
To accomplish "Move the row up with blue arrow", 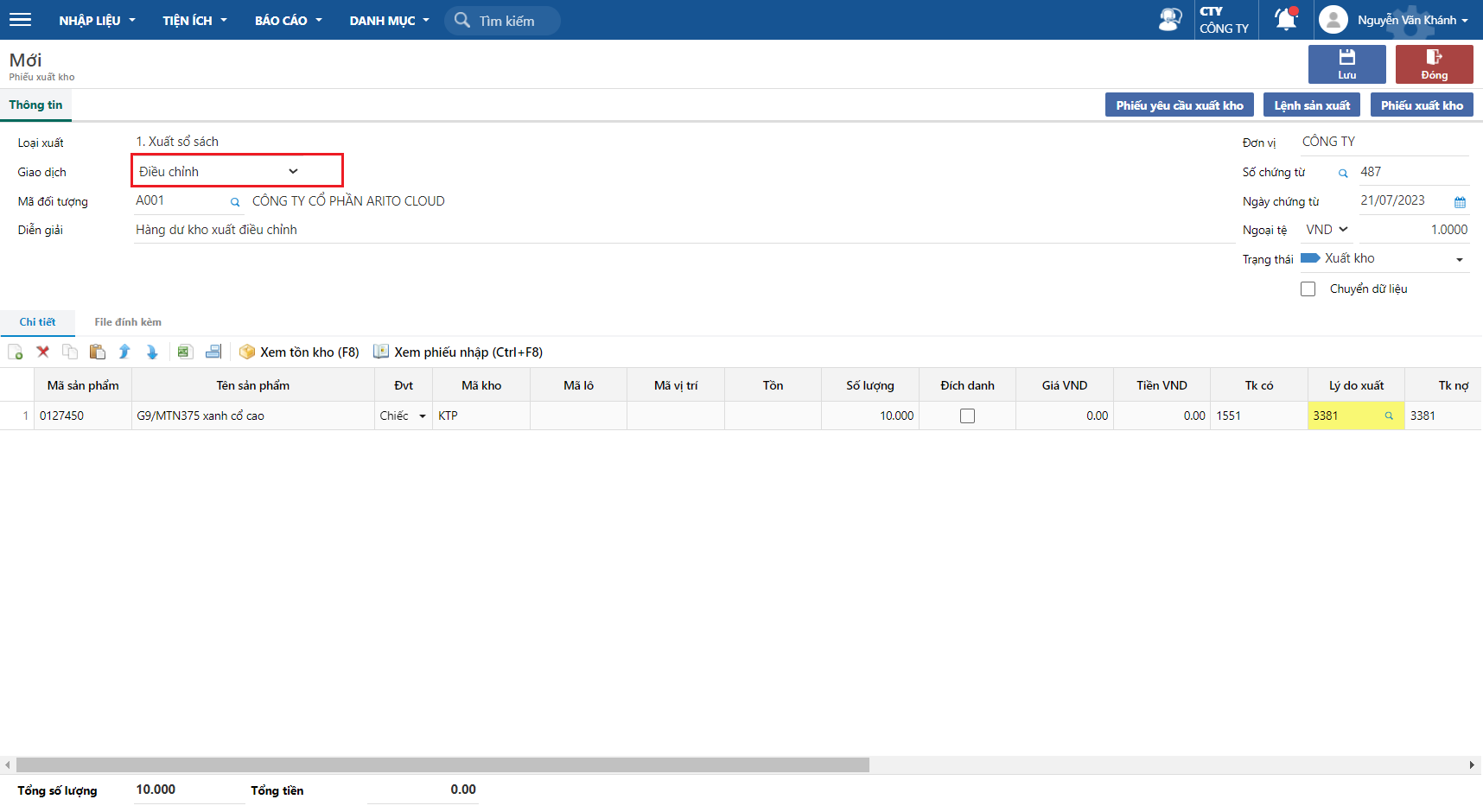I will pos(124,352).
